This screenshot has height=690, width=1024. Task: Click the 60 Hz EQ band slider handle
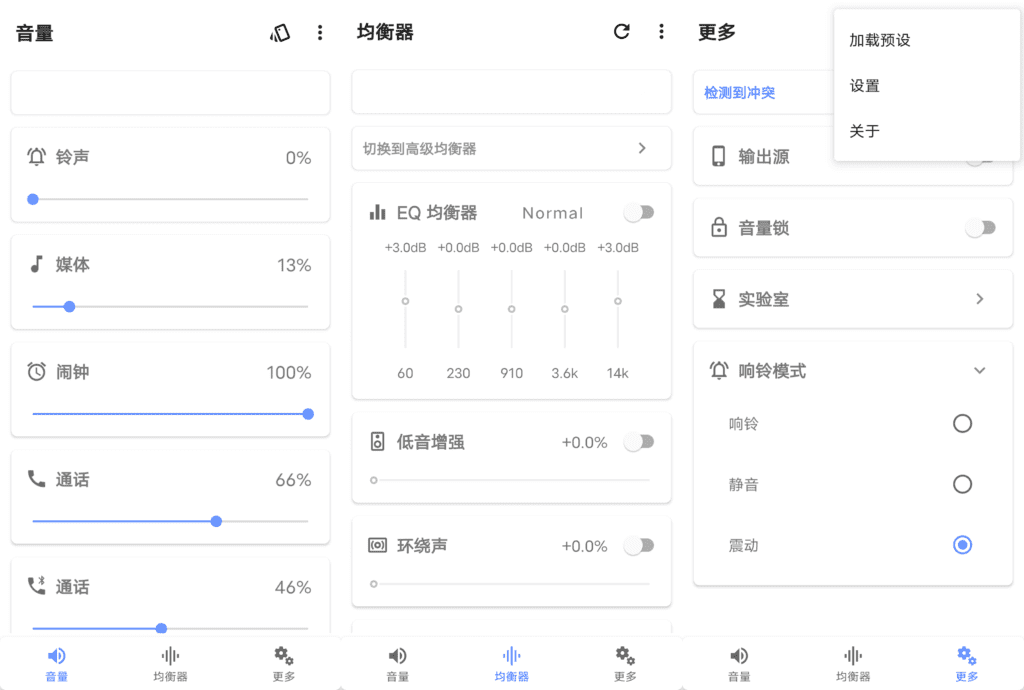click(405, 301)
